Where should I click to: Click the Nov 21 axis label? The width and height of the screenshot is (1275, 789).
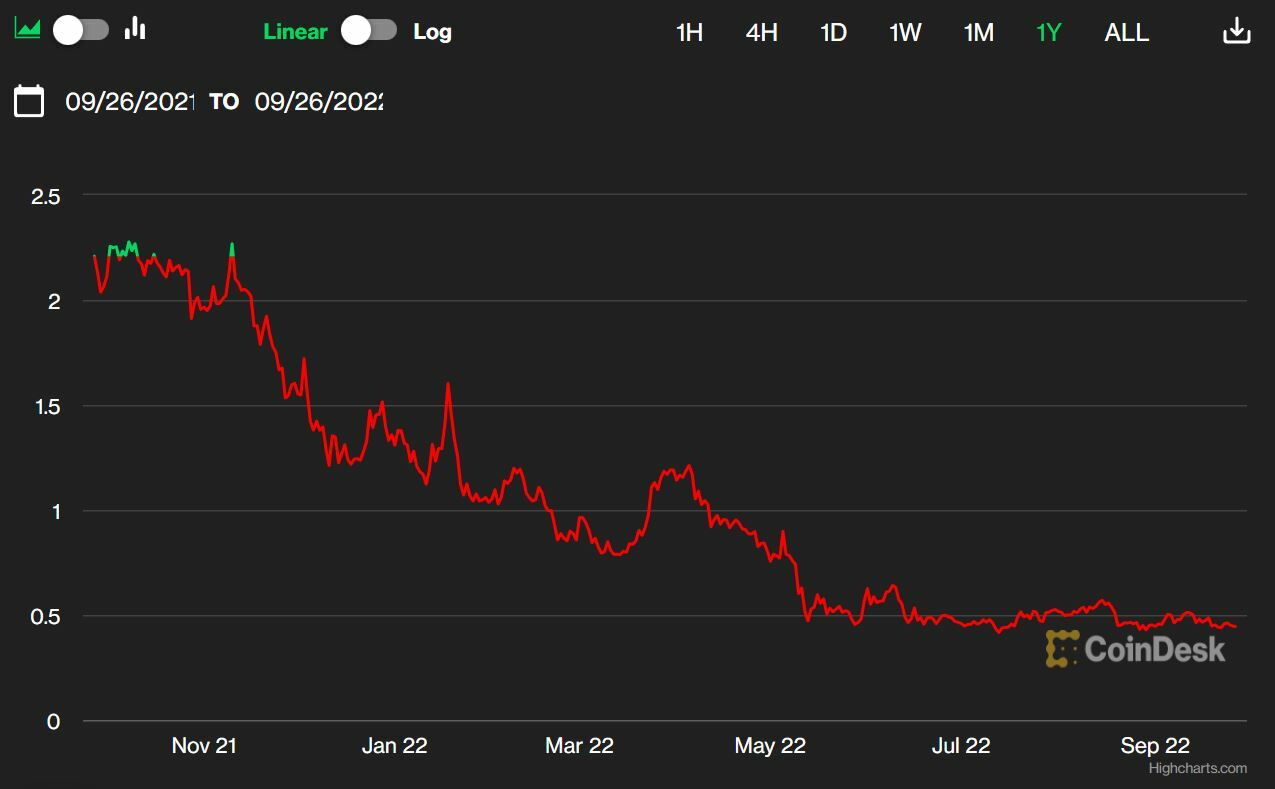(x=204, y=746)
